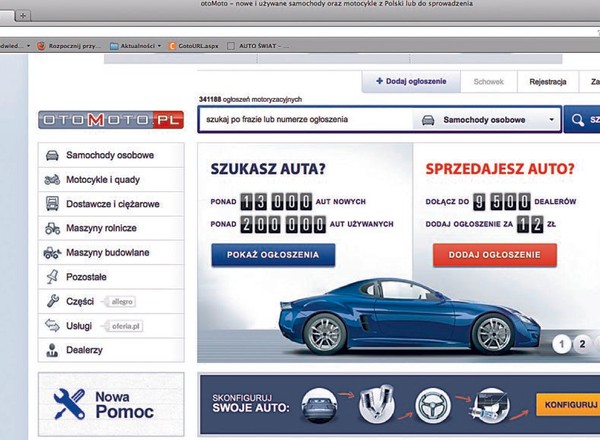Click the SKONFIGURUJ SWOJE AUTO text
Image resolution: width=600 pixels, height=440 pixels.
(251, 404)
